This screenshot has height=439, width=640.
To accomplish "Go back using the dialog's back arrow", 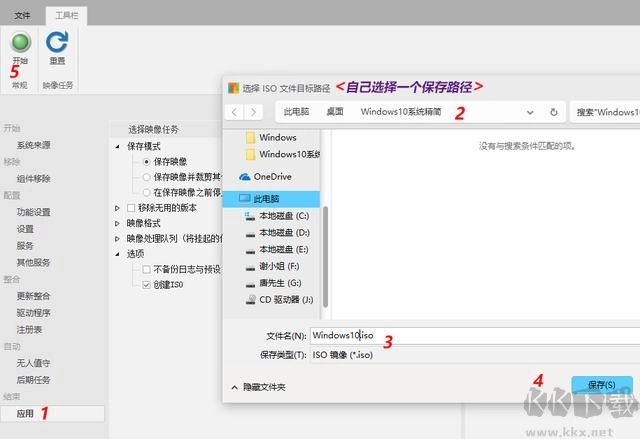I will coord(235,112).
